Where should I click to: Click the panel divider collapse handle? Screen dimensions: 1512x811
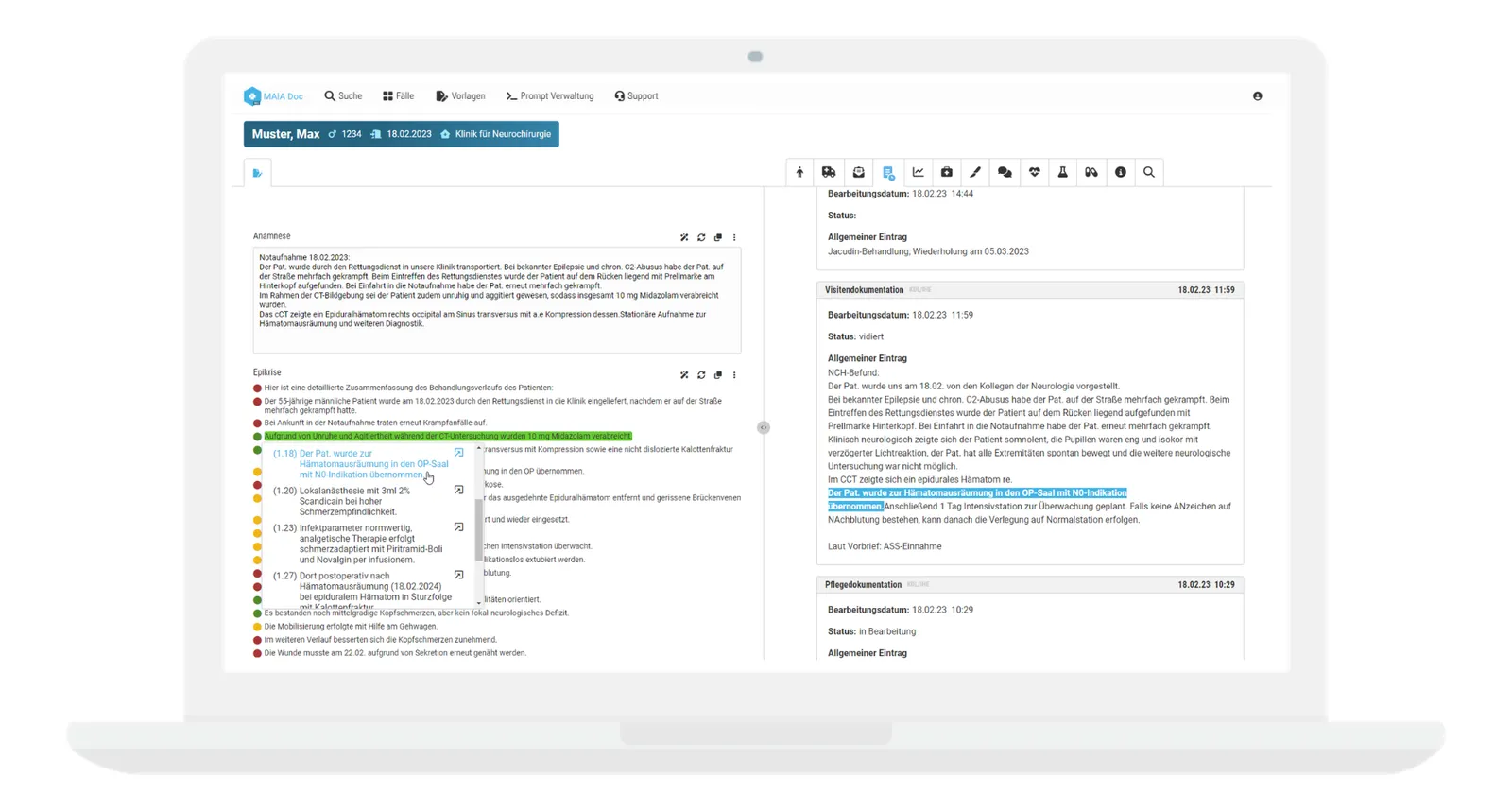[x=764, y=427]
